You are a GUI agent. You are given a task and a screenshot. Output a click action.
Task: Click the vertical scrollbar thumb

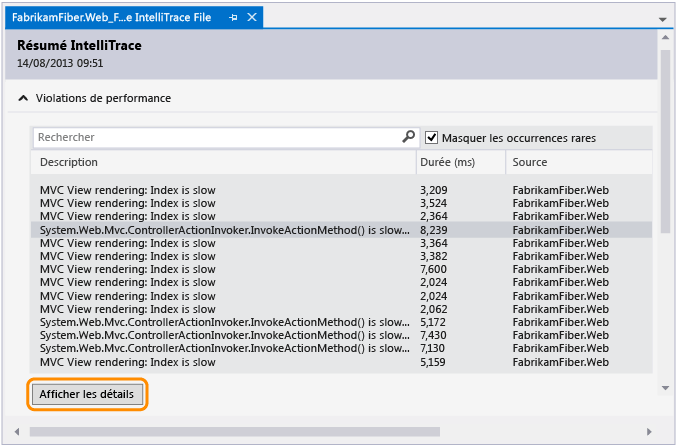point(665,130)
